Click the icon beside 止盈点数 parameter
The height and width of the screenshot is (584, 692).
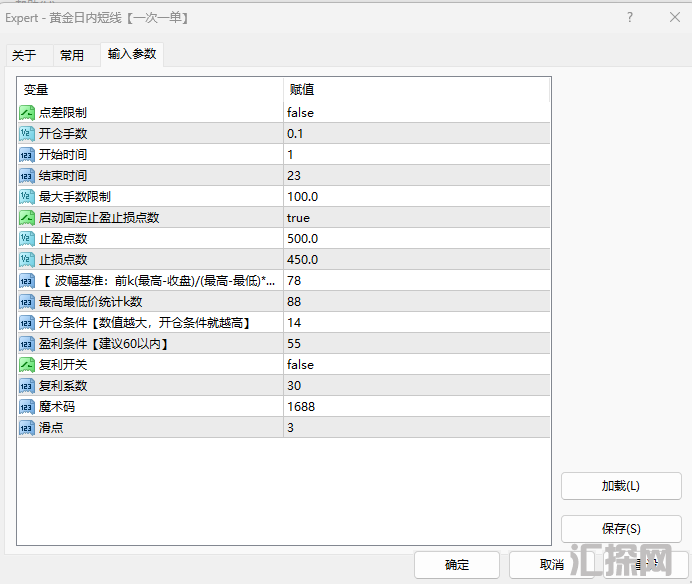click(x=27, y=239)
